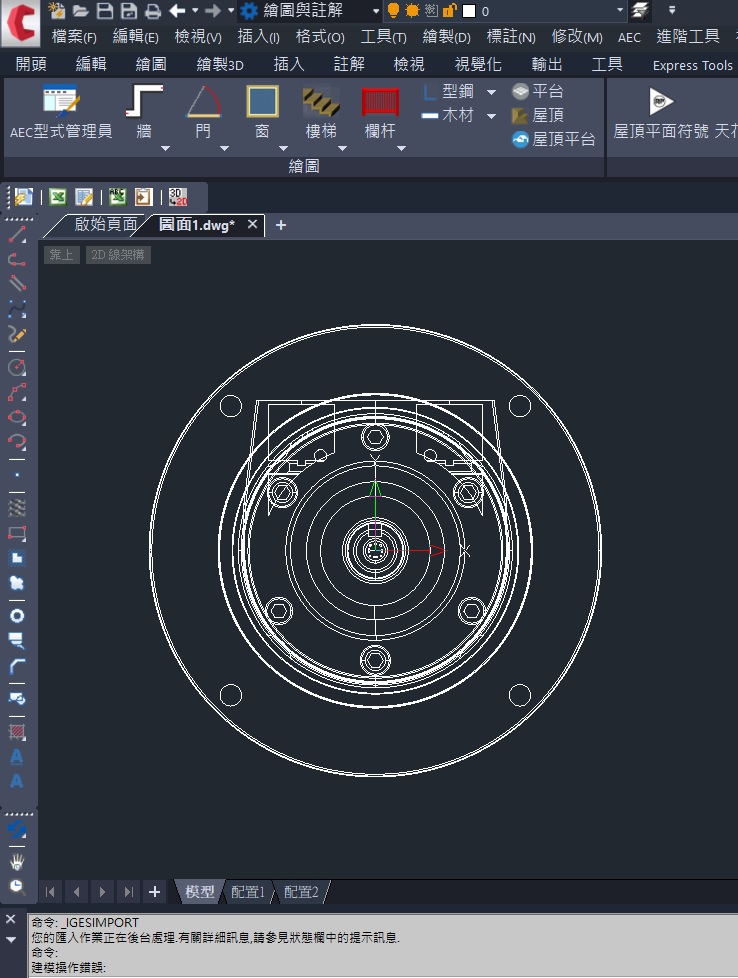Select the Donut ring tool
The height and width of the screenshot is (978, 738).
click(17, 616)
